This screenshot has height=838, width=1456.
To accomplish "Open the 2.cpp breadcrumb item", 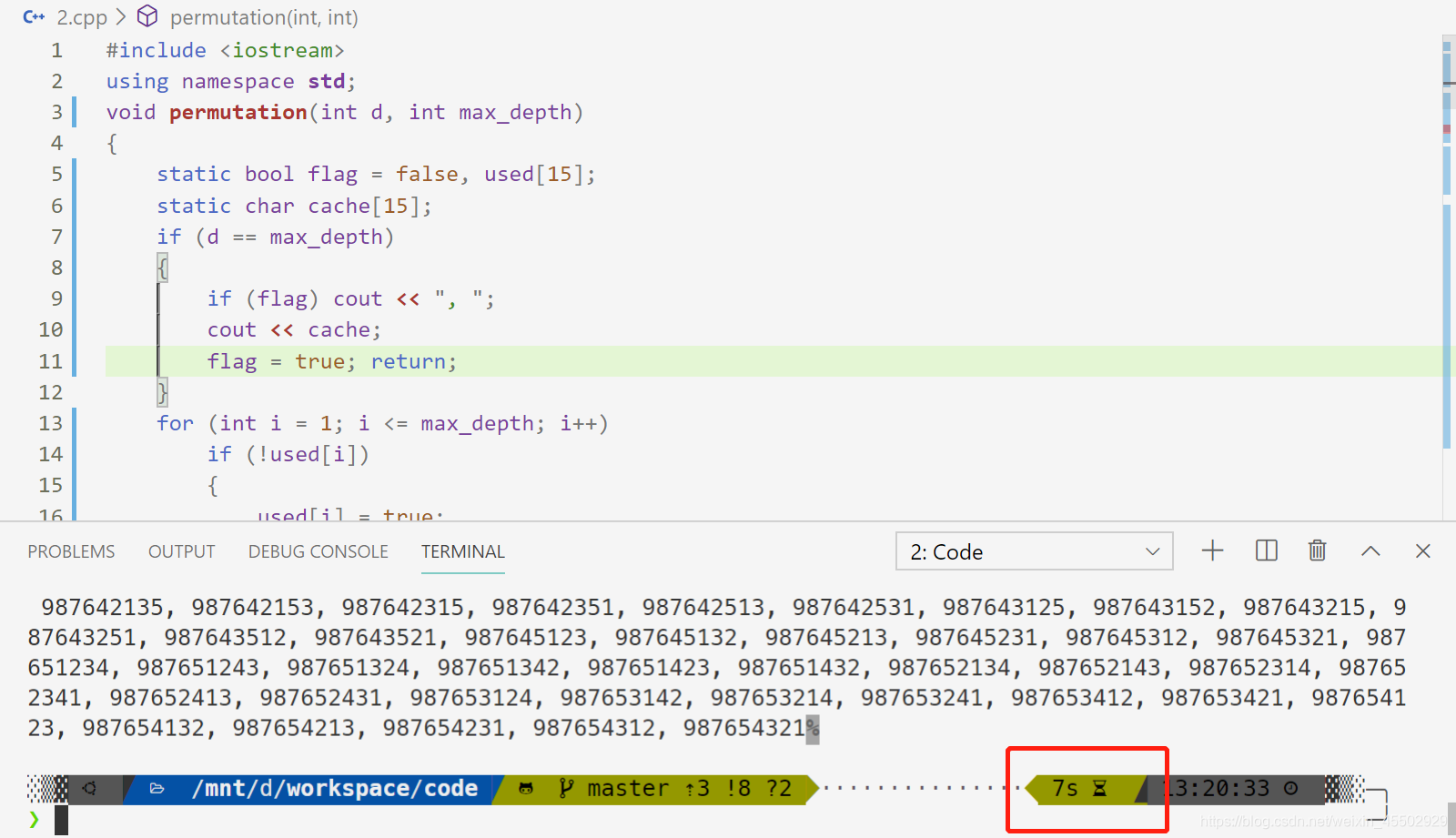I will pyautogui.click(x=82, y=17).
